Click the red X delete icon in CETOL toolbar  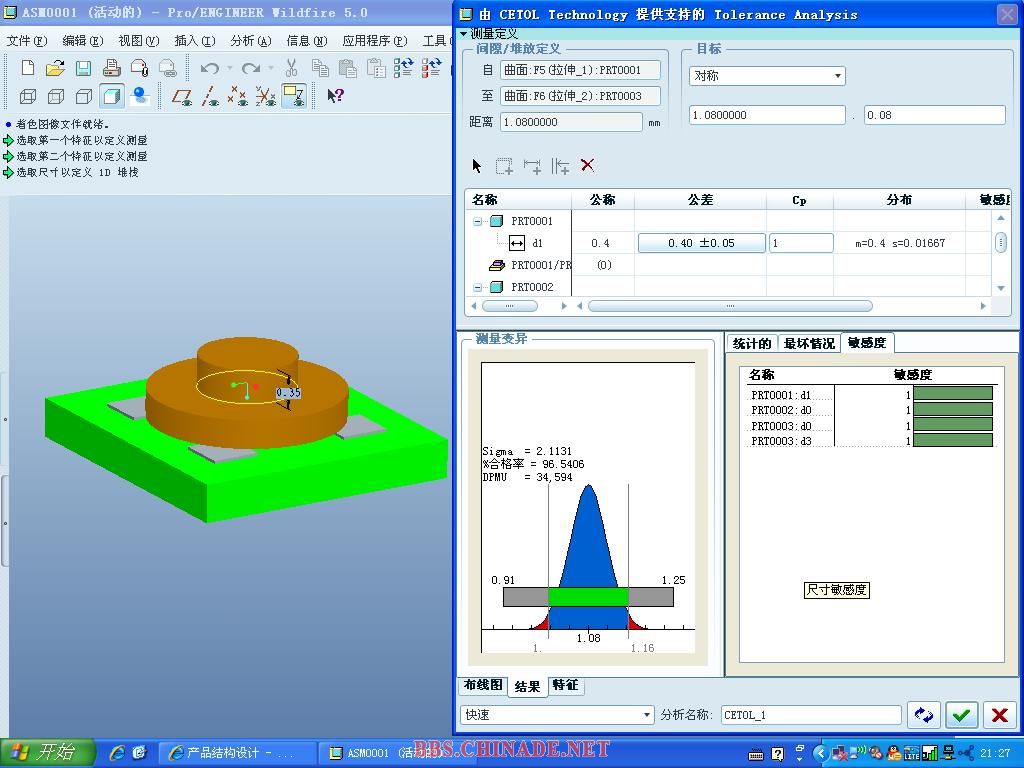tap(587, 165)
